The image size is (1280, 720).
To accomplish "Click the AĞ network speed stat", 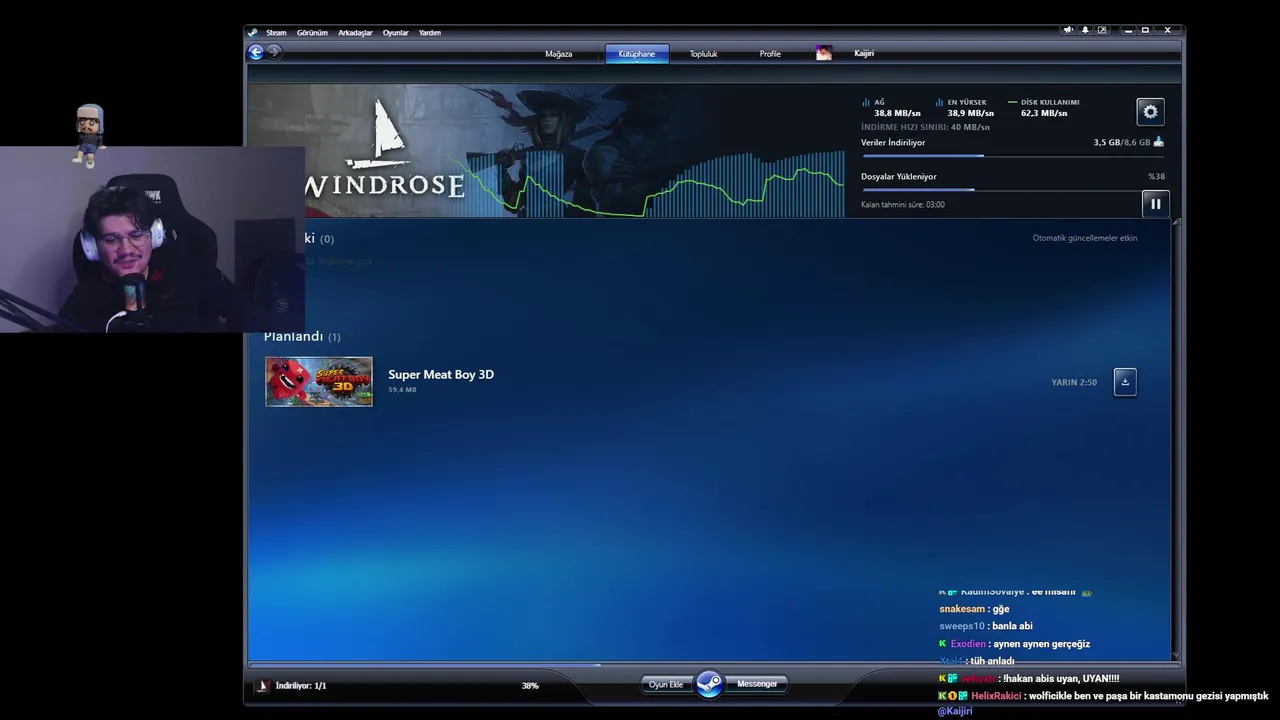I will 892,108.
